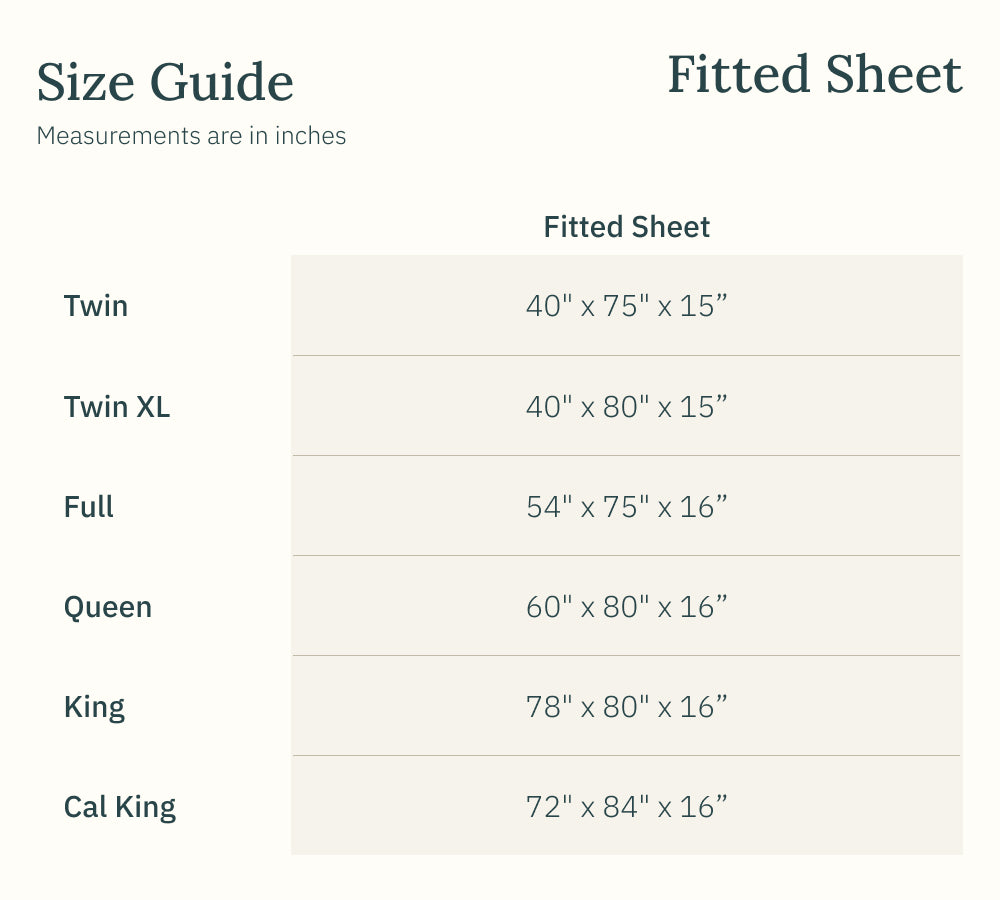Select the Queen row label
Viewport: 1000px width, 900px height.
[108, 607]
